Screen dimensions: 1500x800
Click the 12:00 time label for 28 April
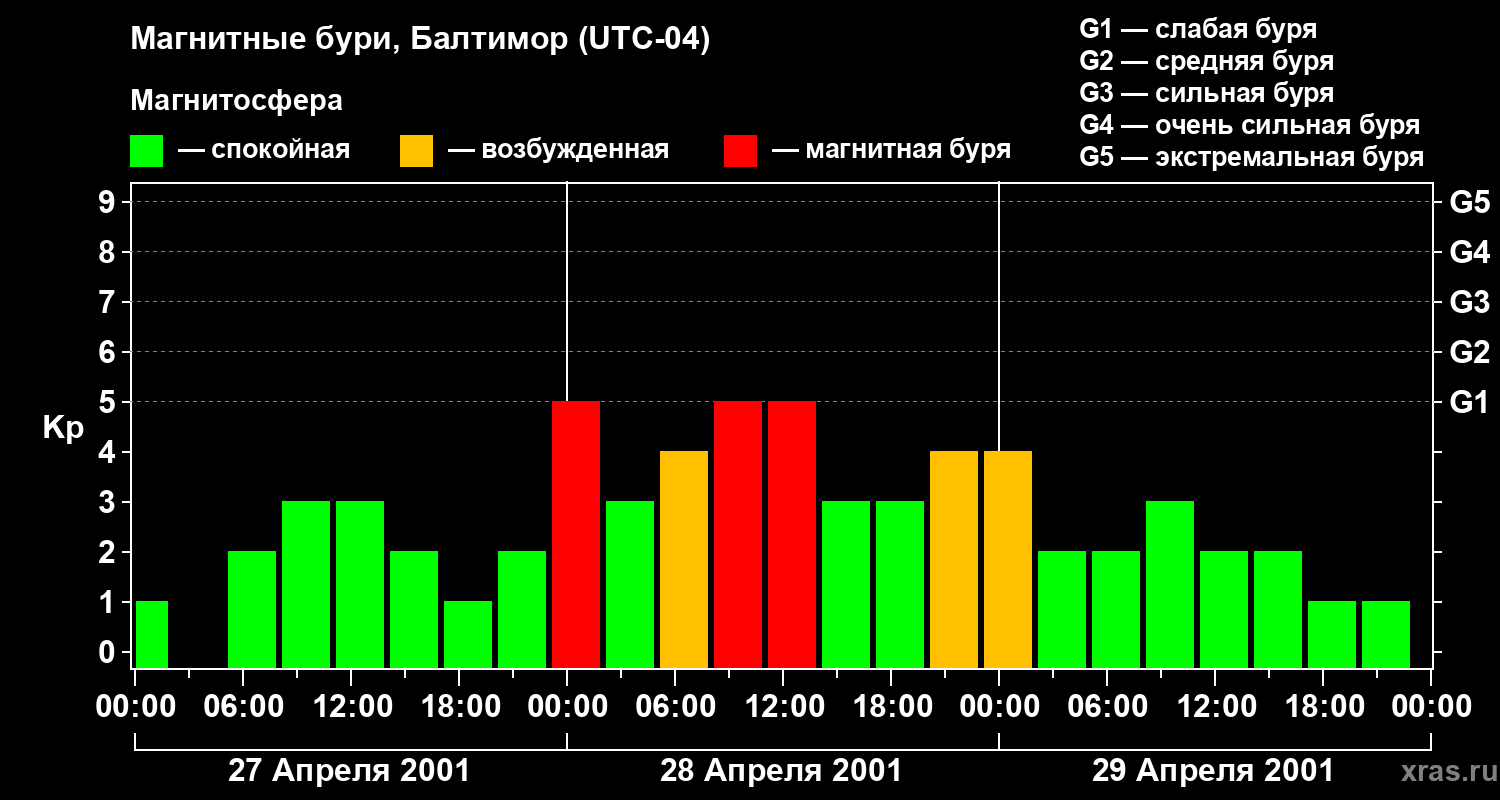pyautogui.click(x=783, y=707)
